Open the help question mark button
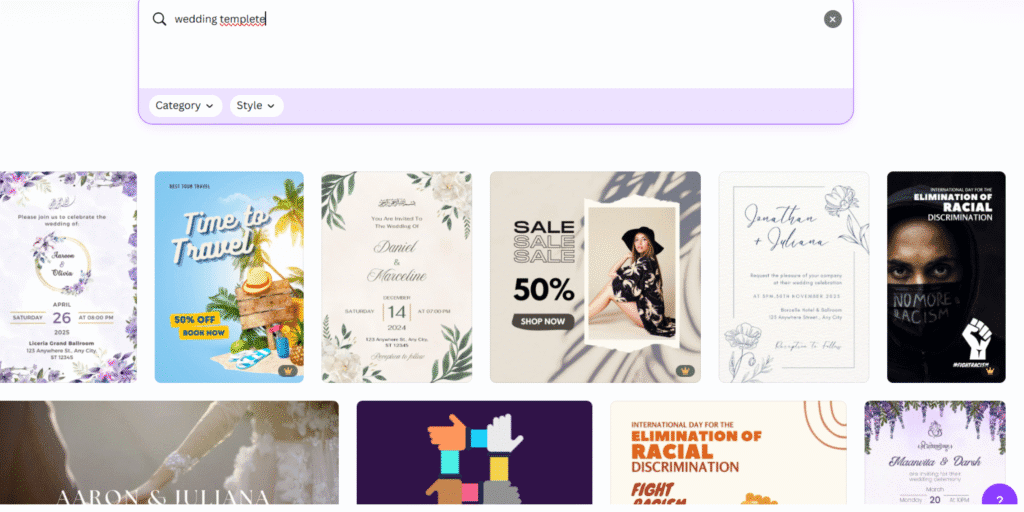Image resolution: width=1024 pixels, height=512 pixels. [x=1000, y=500]
